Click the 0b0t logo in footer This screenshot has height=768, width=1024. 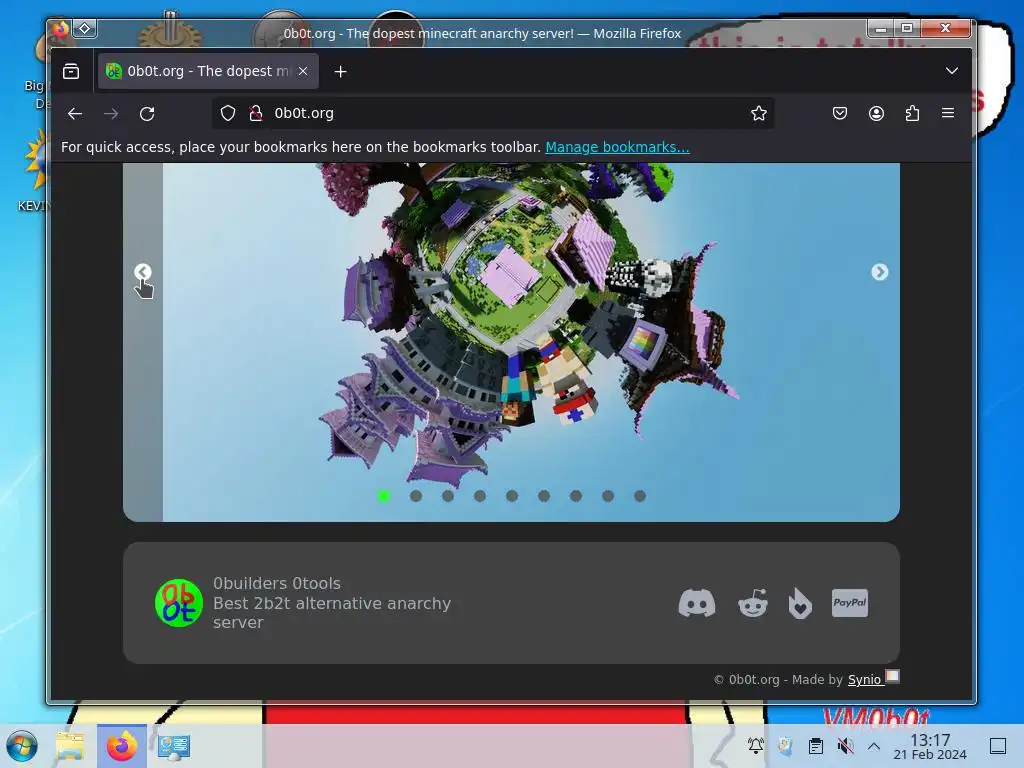[x=178, y=603]
